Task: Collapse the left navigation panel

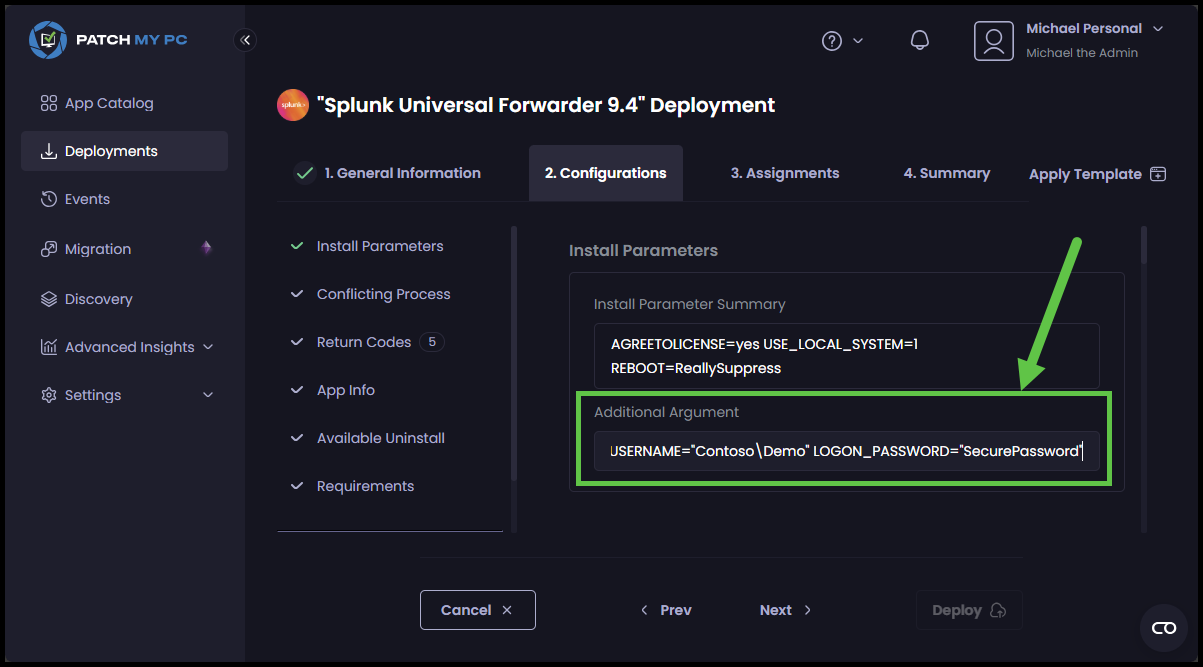Action: click(246, 40)
